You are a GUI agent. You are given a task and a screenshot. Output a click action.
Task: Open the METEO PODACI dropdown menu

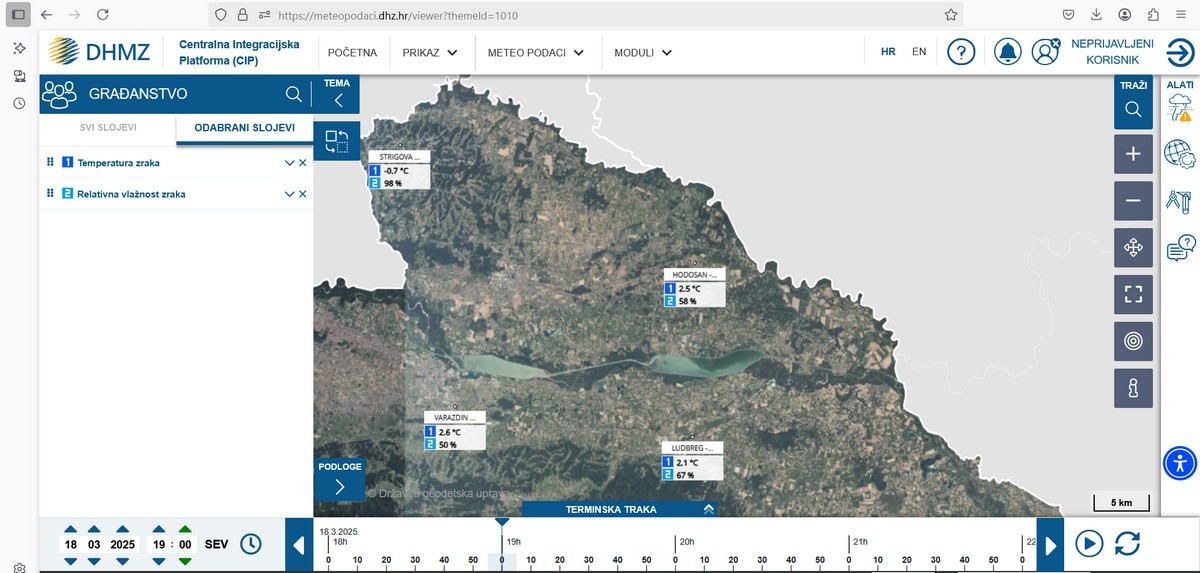[536, 52]
